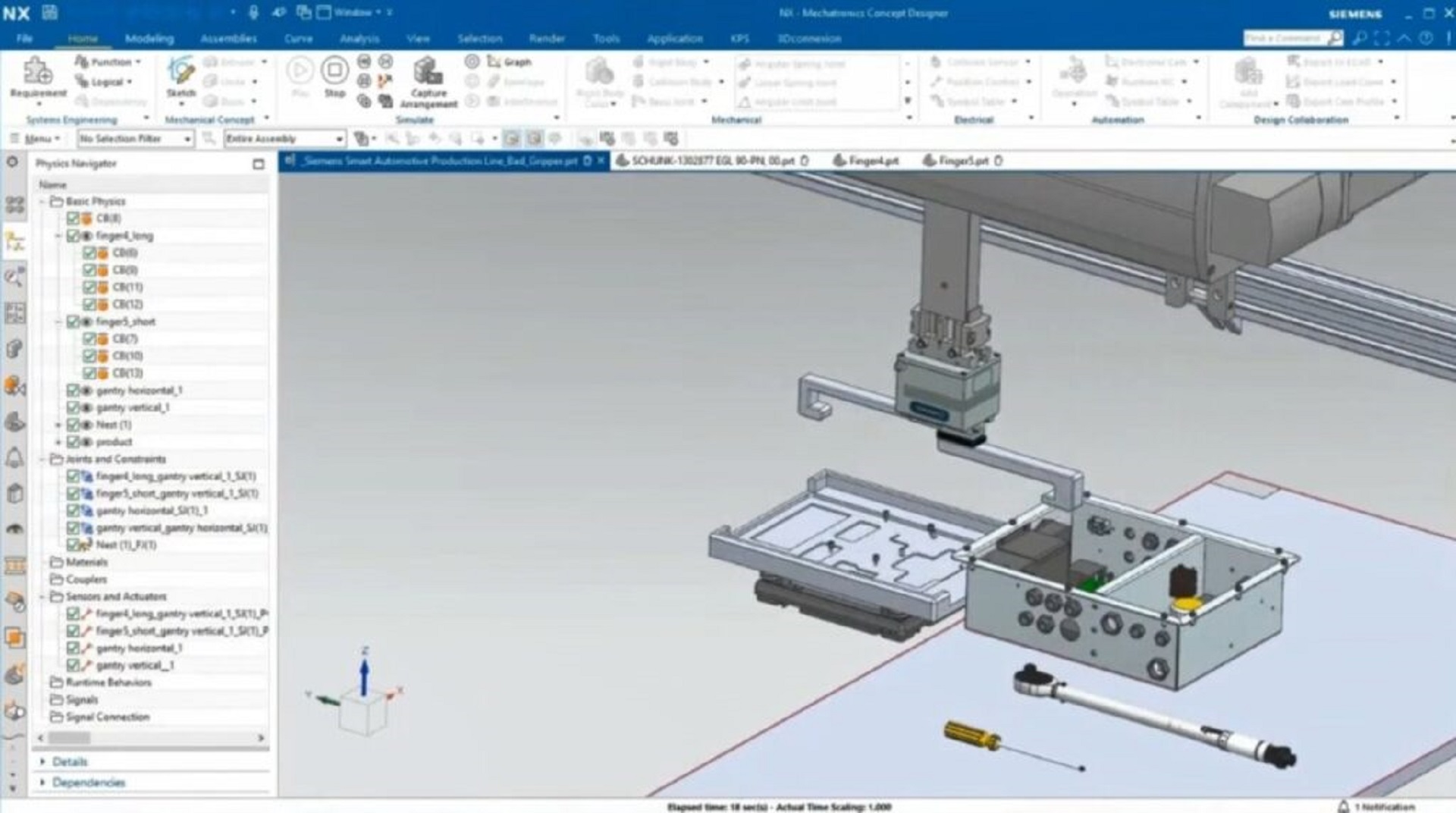Click the 1 Notification bell icon
Viewport: 1456px width, 813px height.
point(1343,806)
